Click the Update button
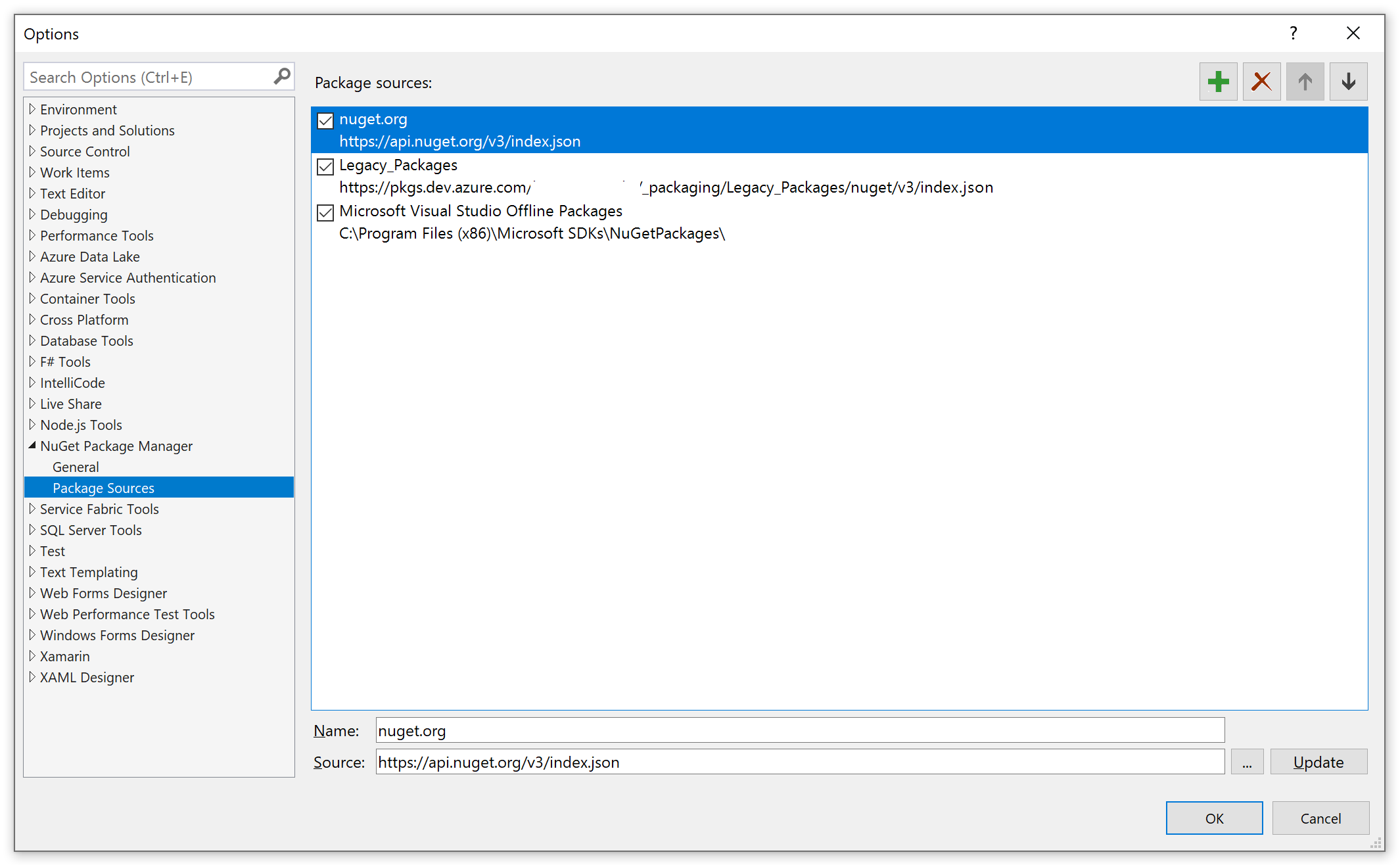Screen dimensions: 1400x865 click(1318, 761)
